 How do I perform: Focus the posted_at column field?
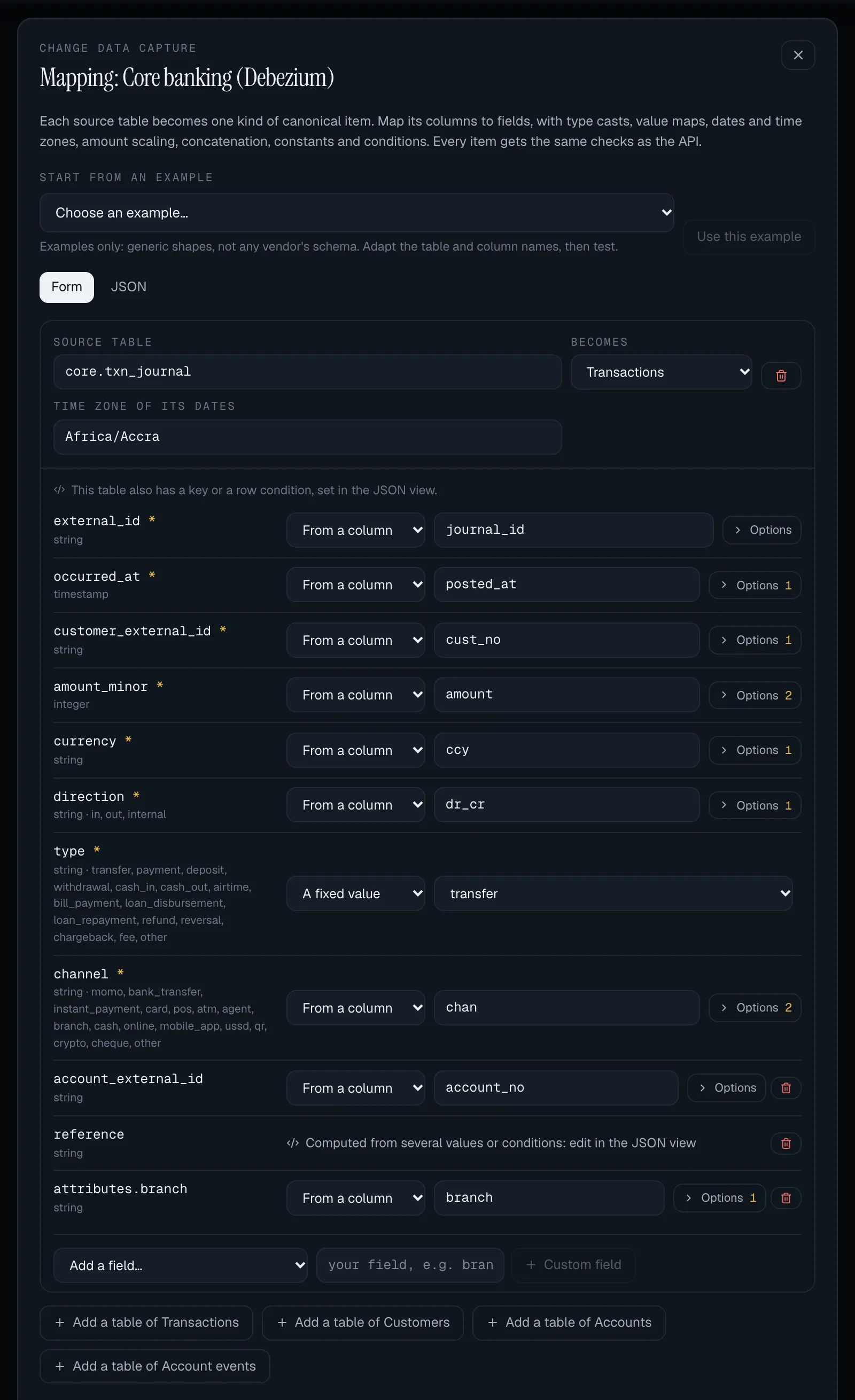click(566, 584)
